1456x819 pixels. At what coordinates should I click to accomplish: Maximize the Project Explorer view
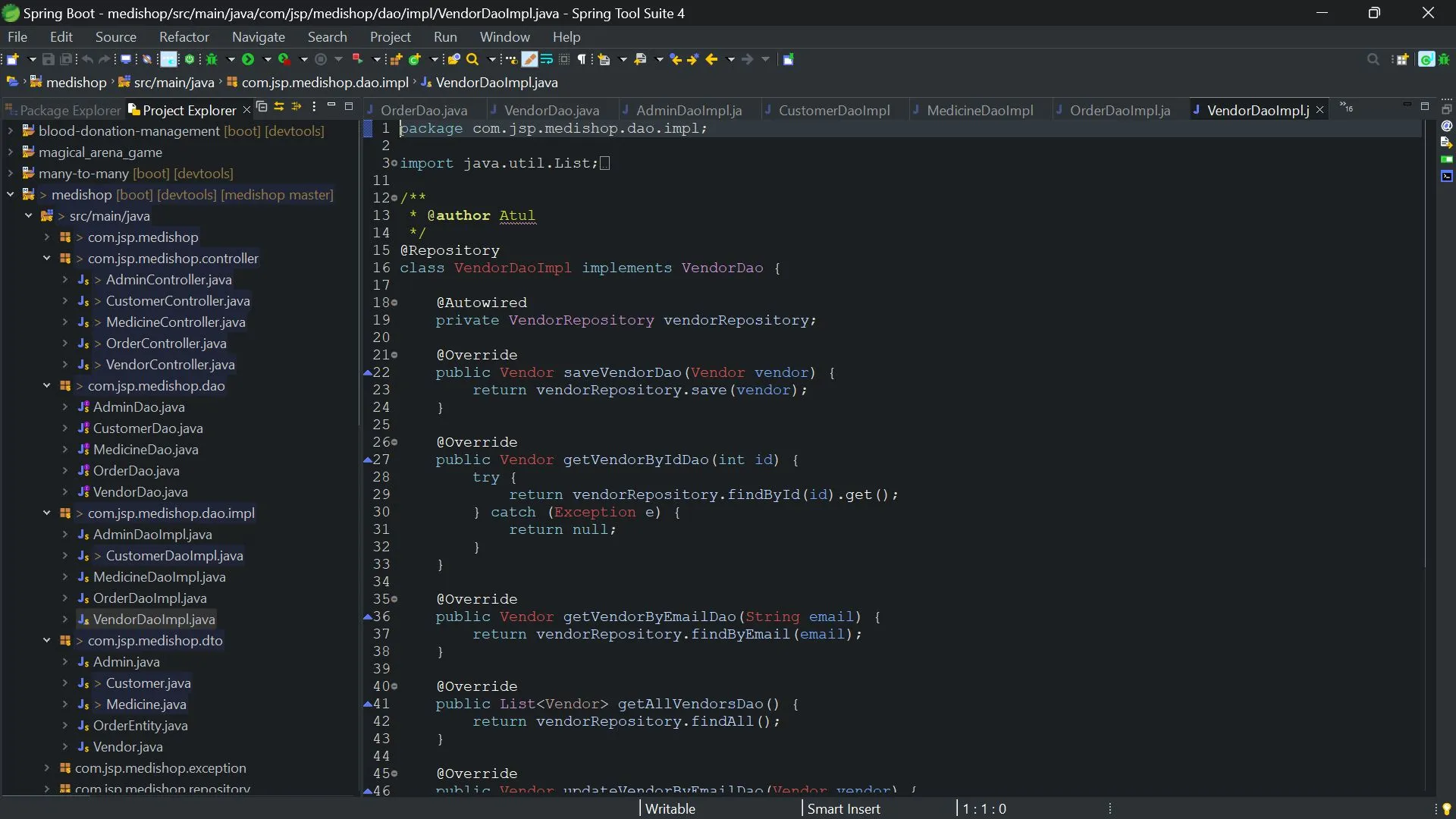[x=349, y=106]
